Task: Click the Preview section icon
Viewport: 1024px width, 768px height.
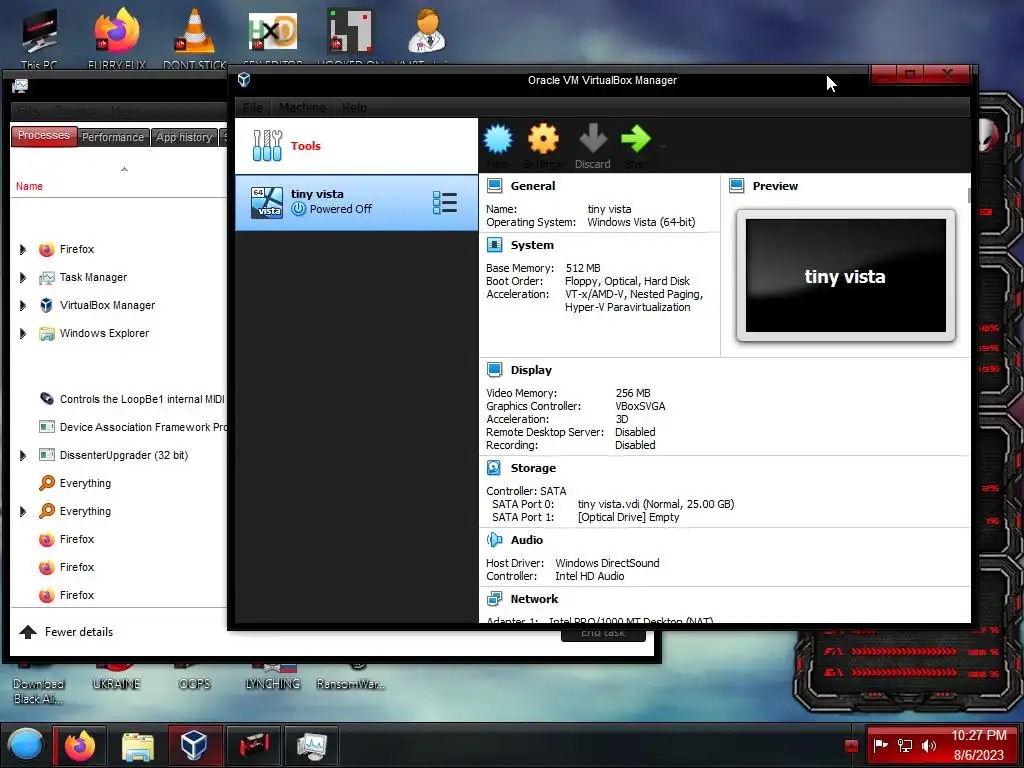Action: pyautogui.click(x=737, y=186)
